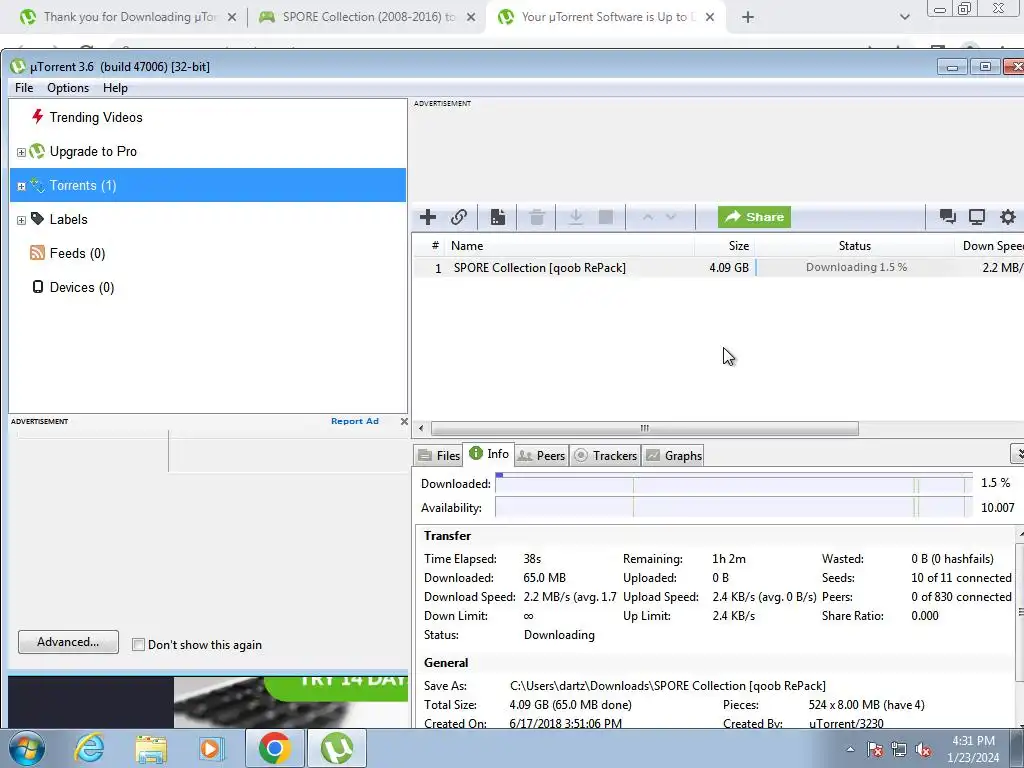Image resolution: width=1024 pixels, height=768 pixels.
Task: Click the Downloading 1.5 % status bar
Action: pos(856,268)
